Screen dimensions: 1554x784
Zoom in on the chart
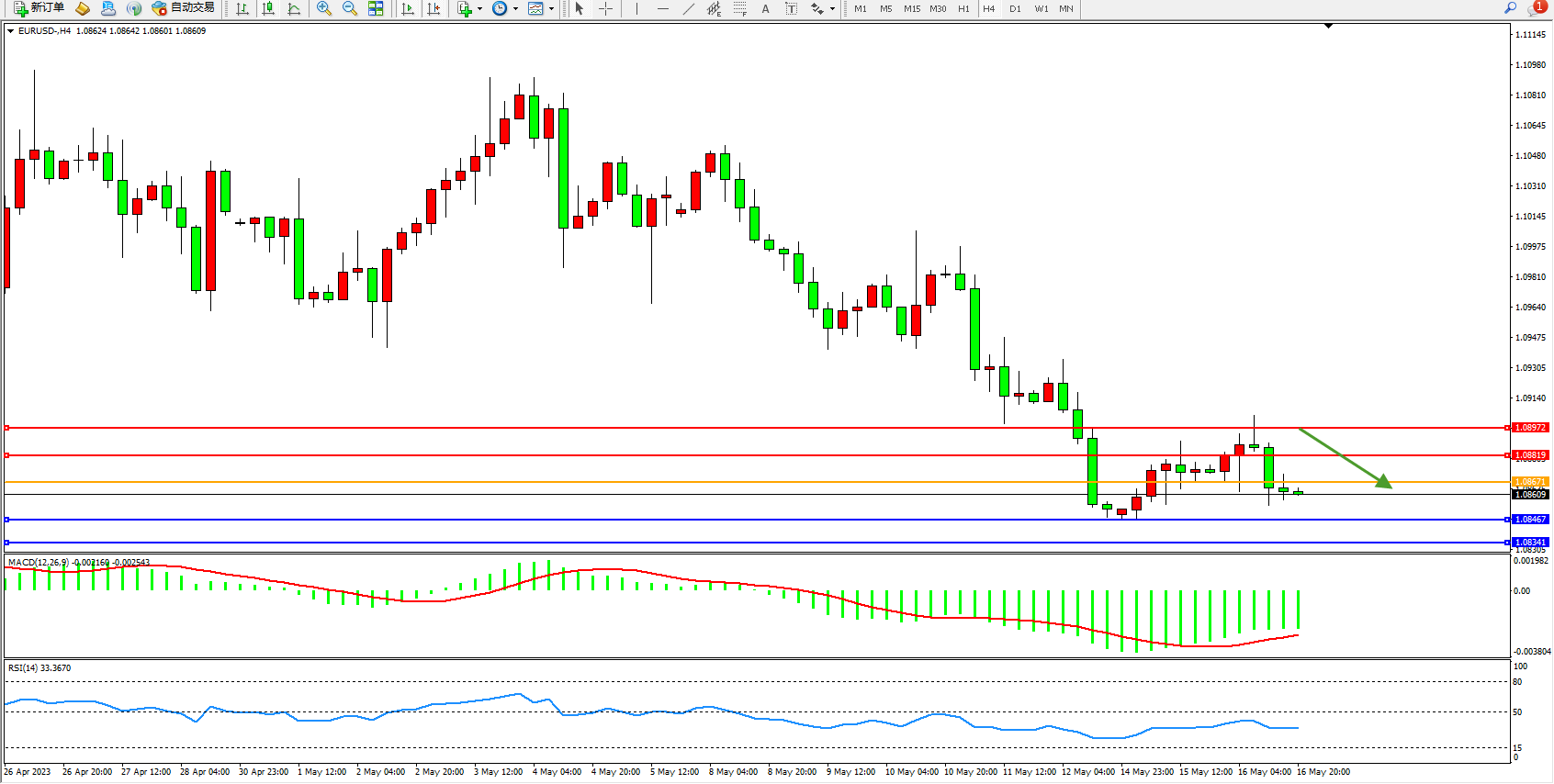coord(324,8)
